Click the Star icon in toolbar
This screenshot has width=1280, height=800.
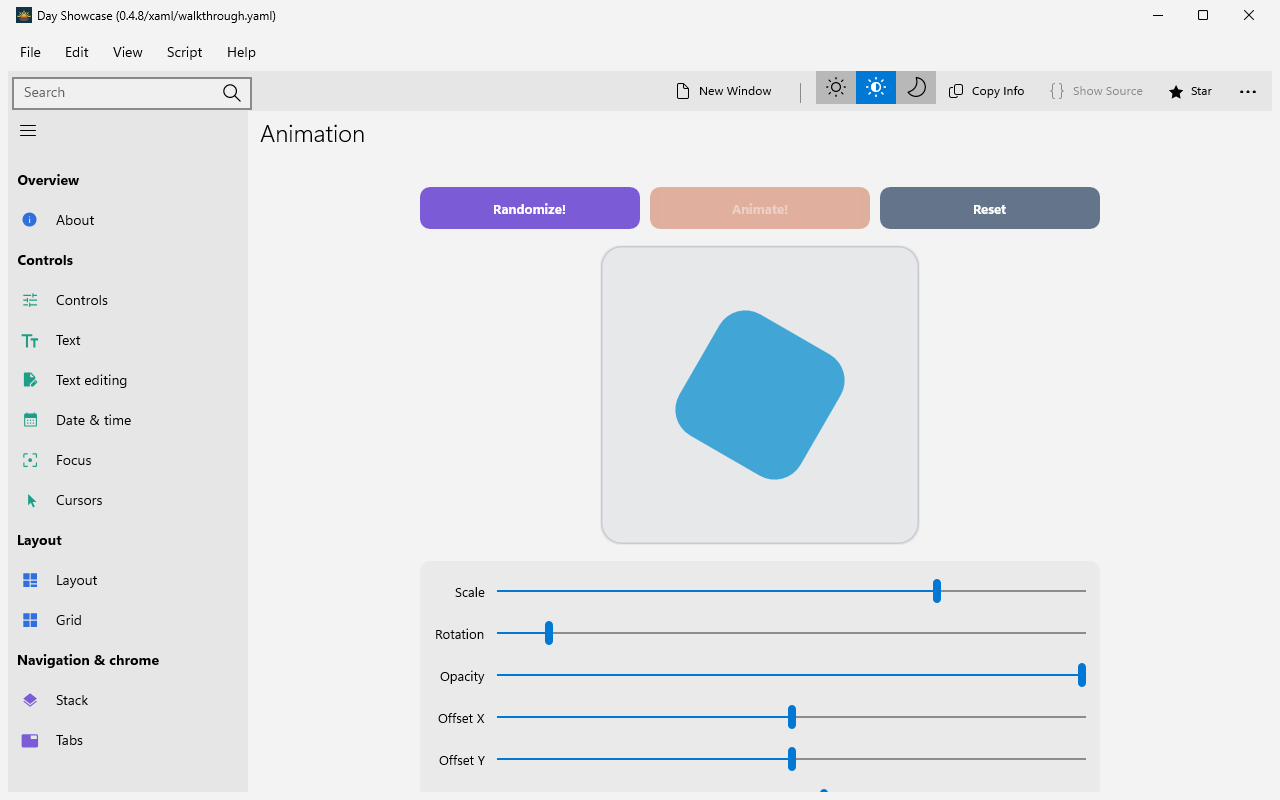(1176, 92)
